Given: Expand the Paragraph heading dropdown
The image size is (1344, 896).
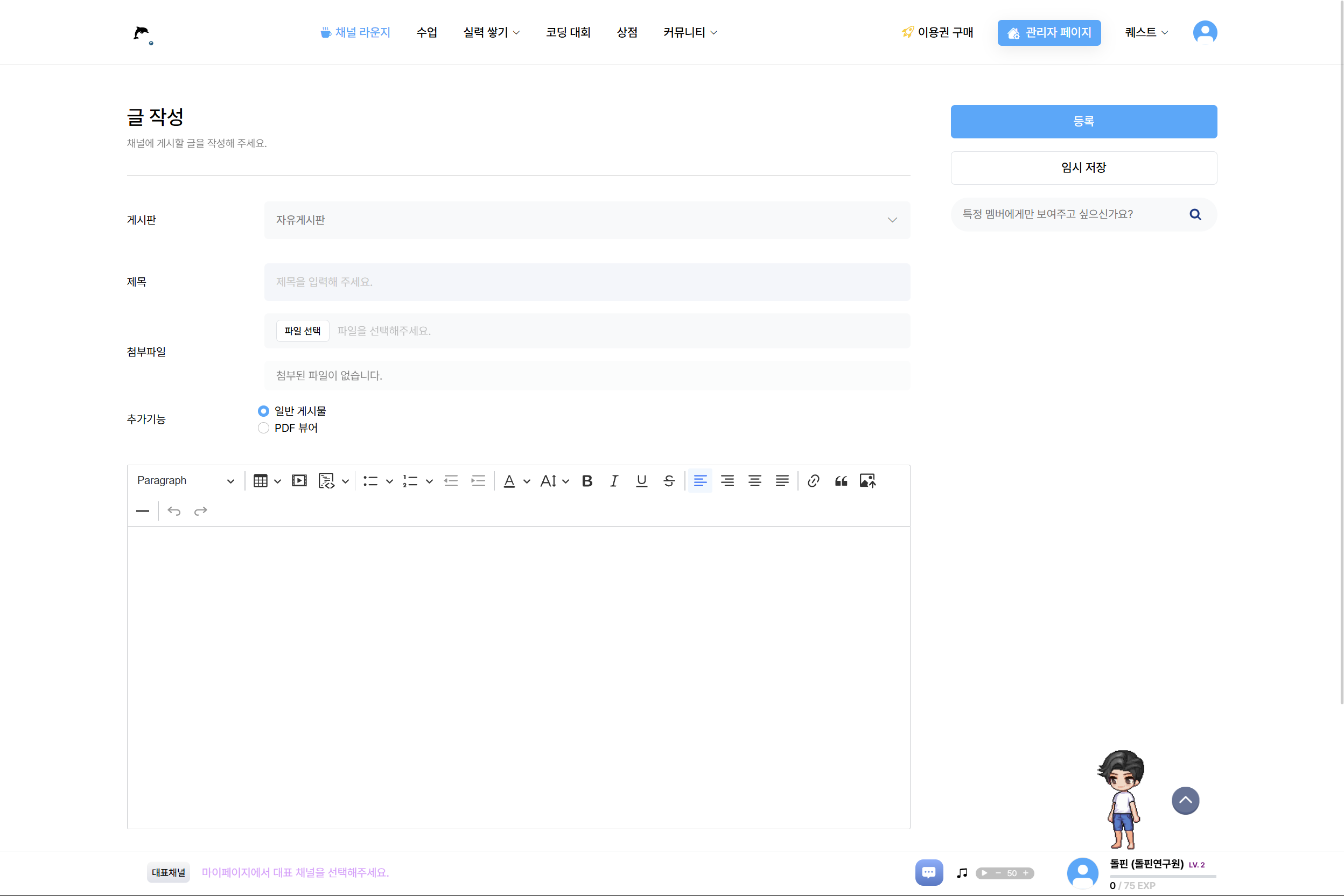Looking at the screenshot, I should [186, 481].
